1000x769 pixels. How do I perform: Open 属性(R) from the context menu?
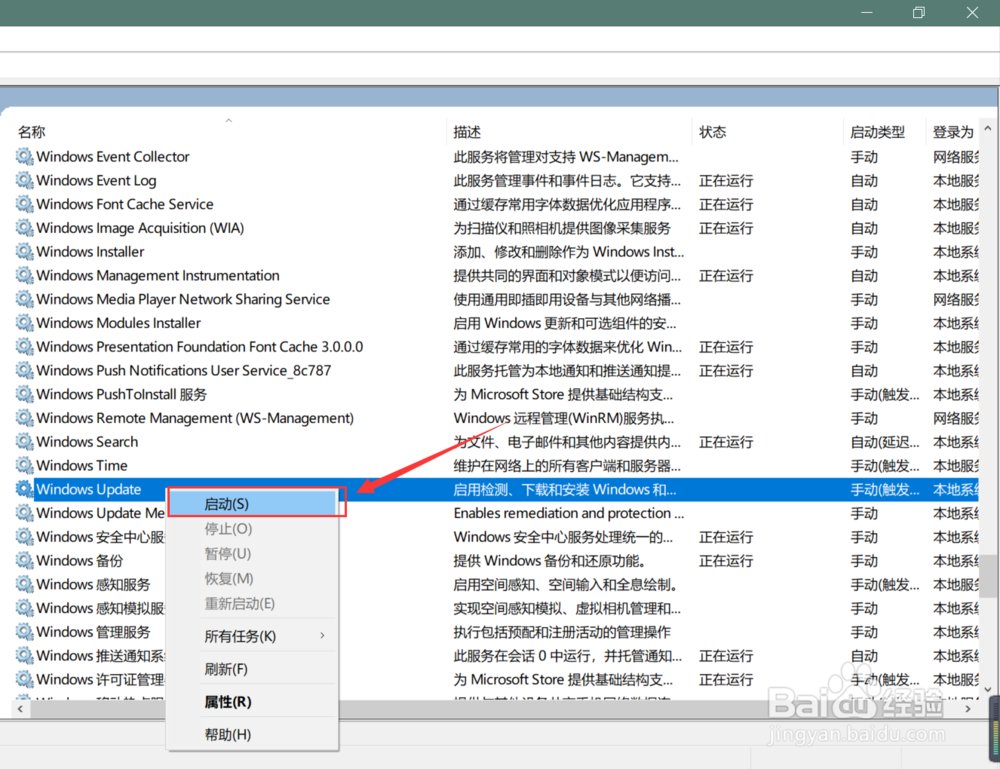pos(253,701)
